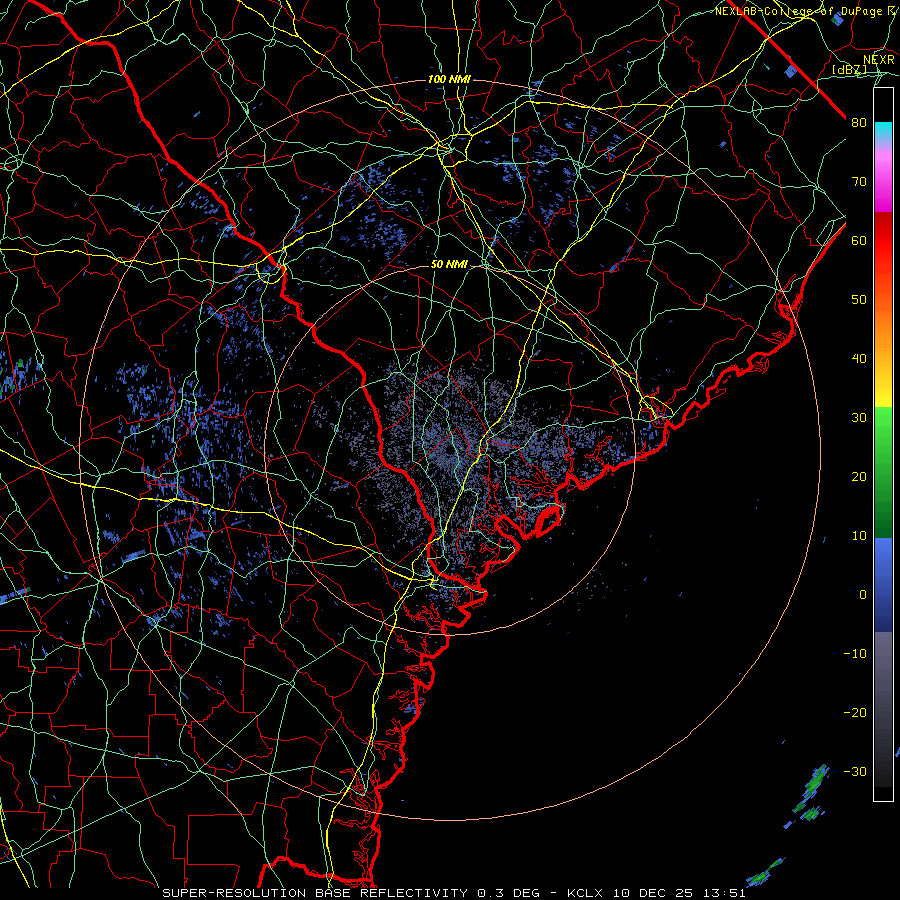
Task: Click the "100 NMI" range ring label
Action: click(x=449, y=79)
